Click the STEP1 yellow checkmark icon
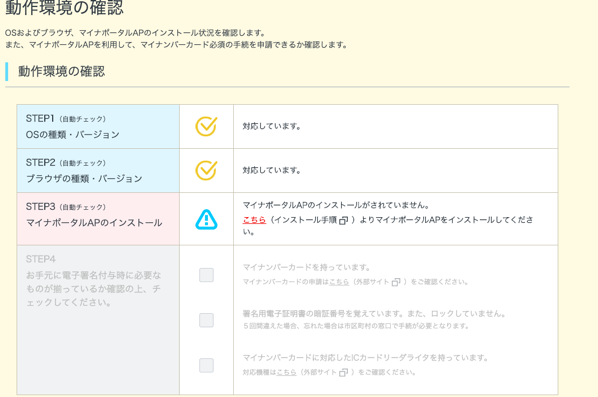Image resolution: width=598 pixels, height=397 pixels. click(206, 126)
